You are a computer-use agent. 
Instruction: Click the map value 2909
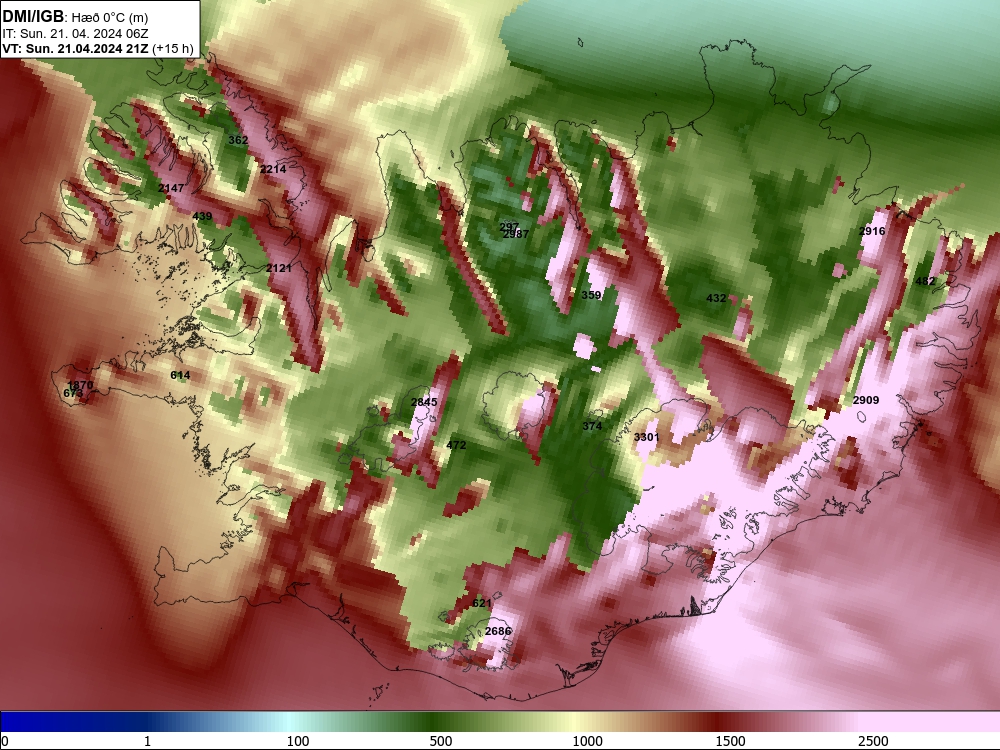[866, 400]
